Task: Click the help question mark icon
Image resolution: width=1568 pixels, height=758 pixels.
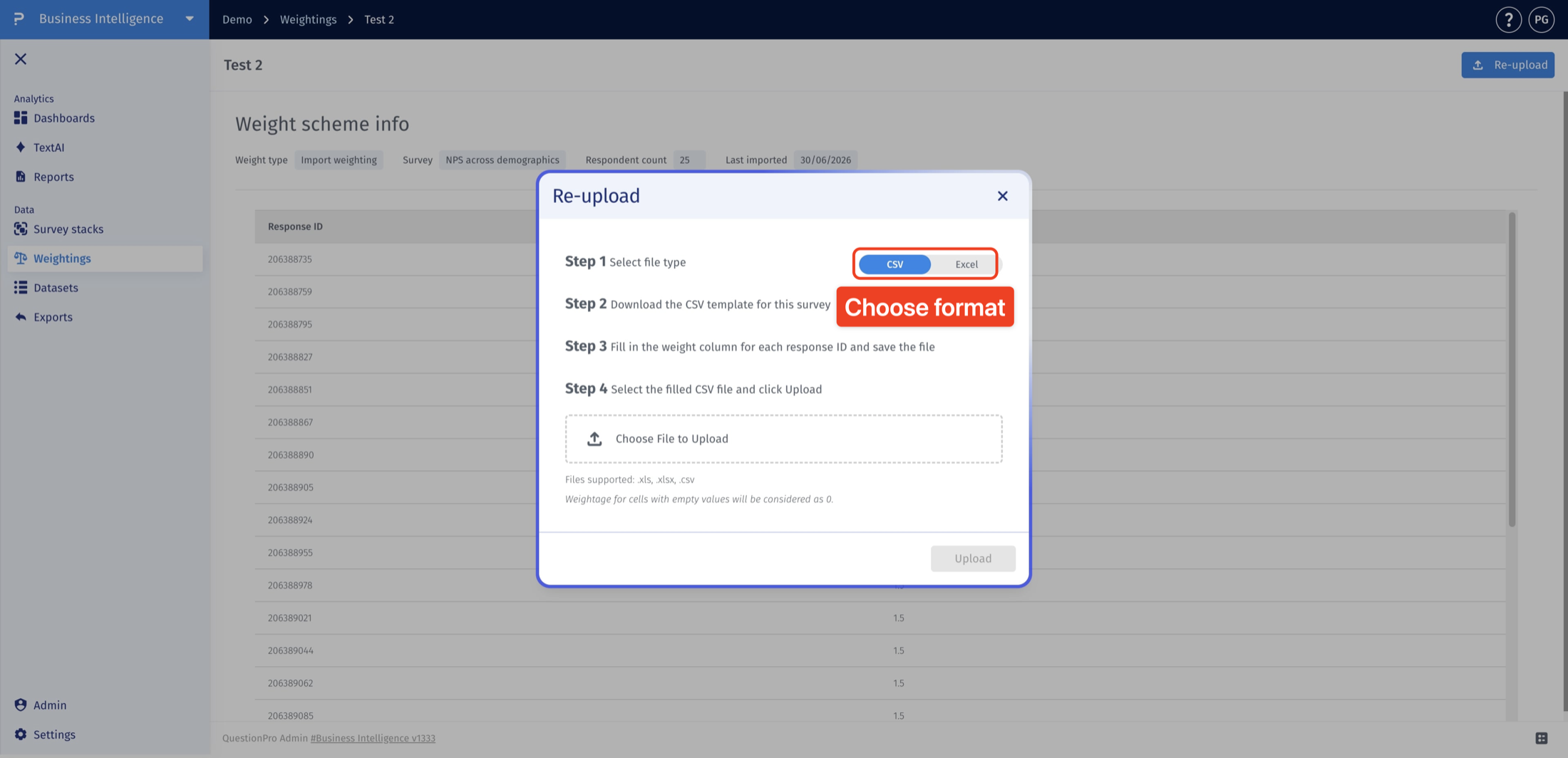Action: click(x=1508, y=19)
